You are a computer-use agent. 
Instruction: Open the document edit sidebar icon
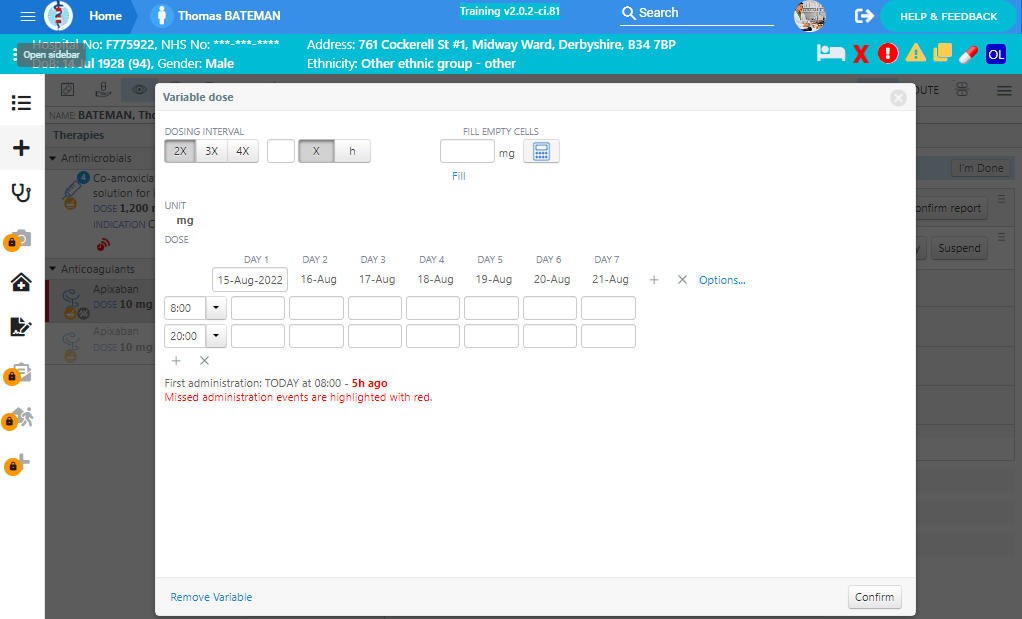click(x=21, y=326)
